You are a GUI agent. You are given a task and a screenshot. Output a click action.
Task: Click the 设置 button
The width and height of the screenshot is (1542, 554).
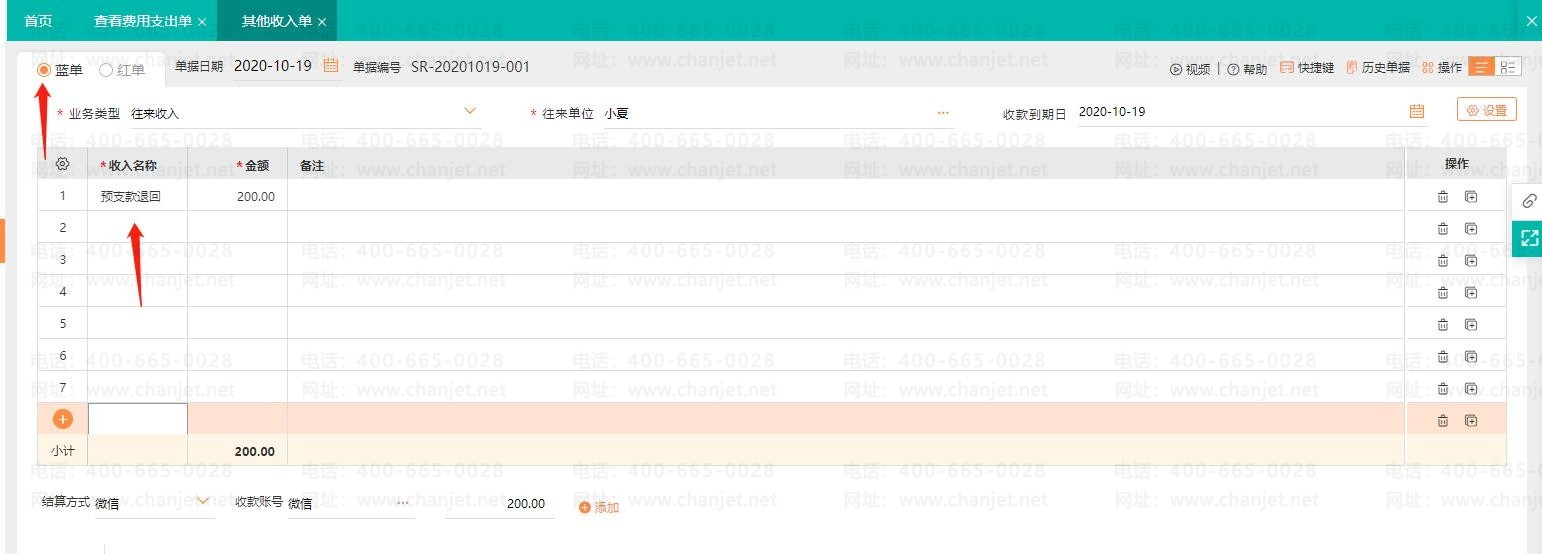1486,110
